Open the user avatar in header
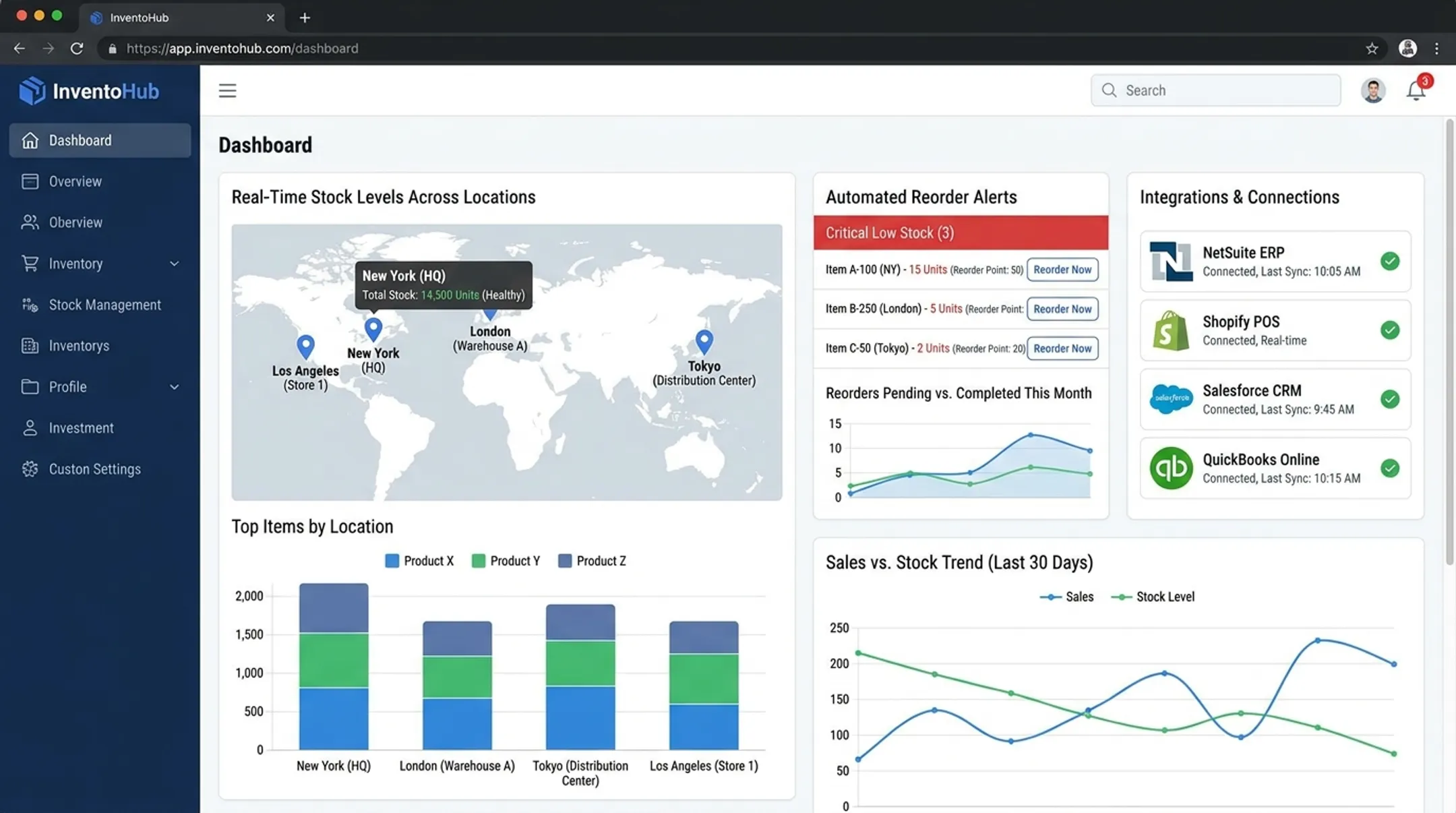The height and width of the screenshot is (813, 1456). 1372,90
